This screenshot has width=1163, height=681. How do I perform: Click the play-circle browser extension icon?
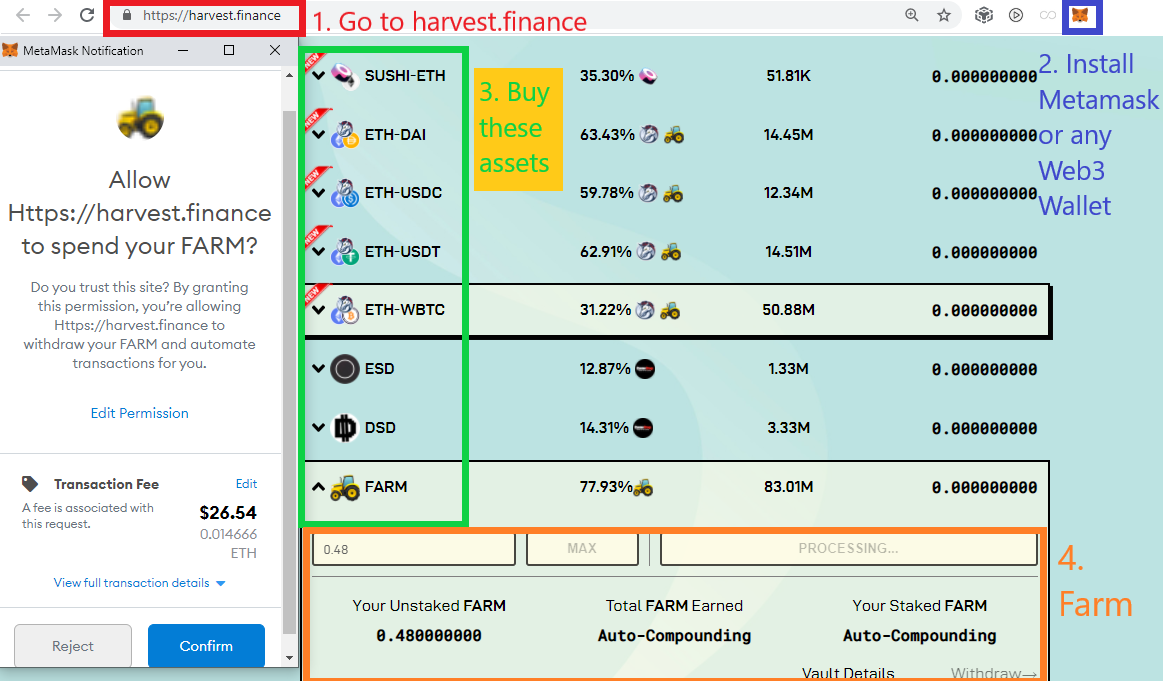1016,15
